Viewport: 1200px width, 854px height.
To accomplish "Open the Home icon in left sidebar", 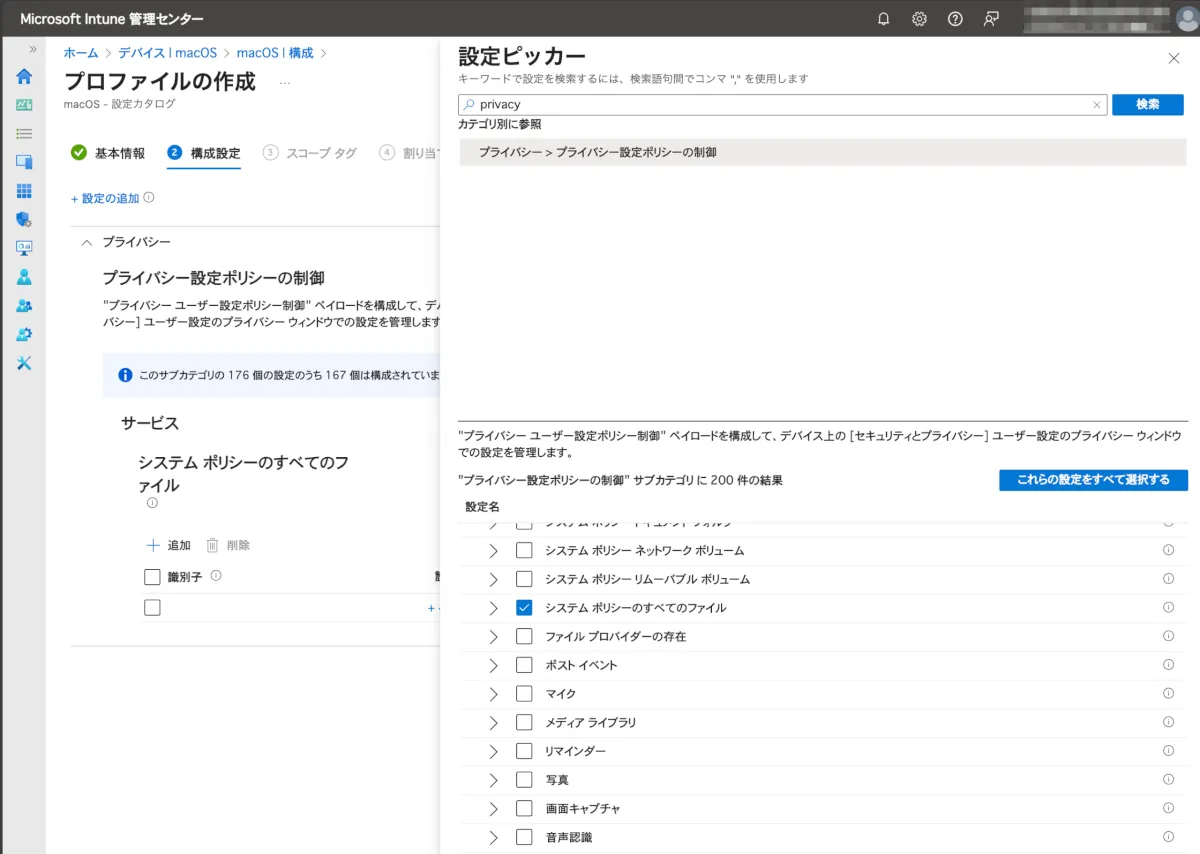I will tap(24, 77).
